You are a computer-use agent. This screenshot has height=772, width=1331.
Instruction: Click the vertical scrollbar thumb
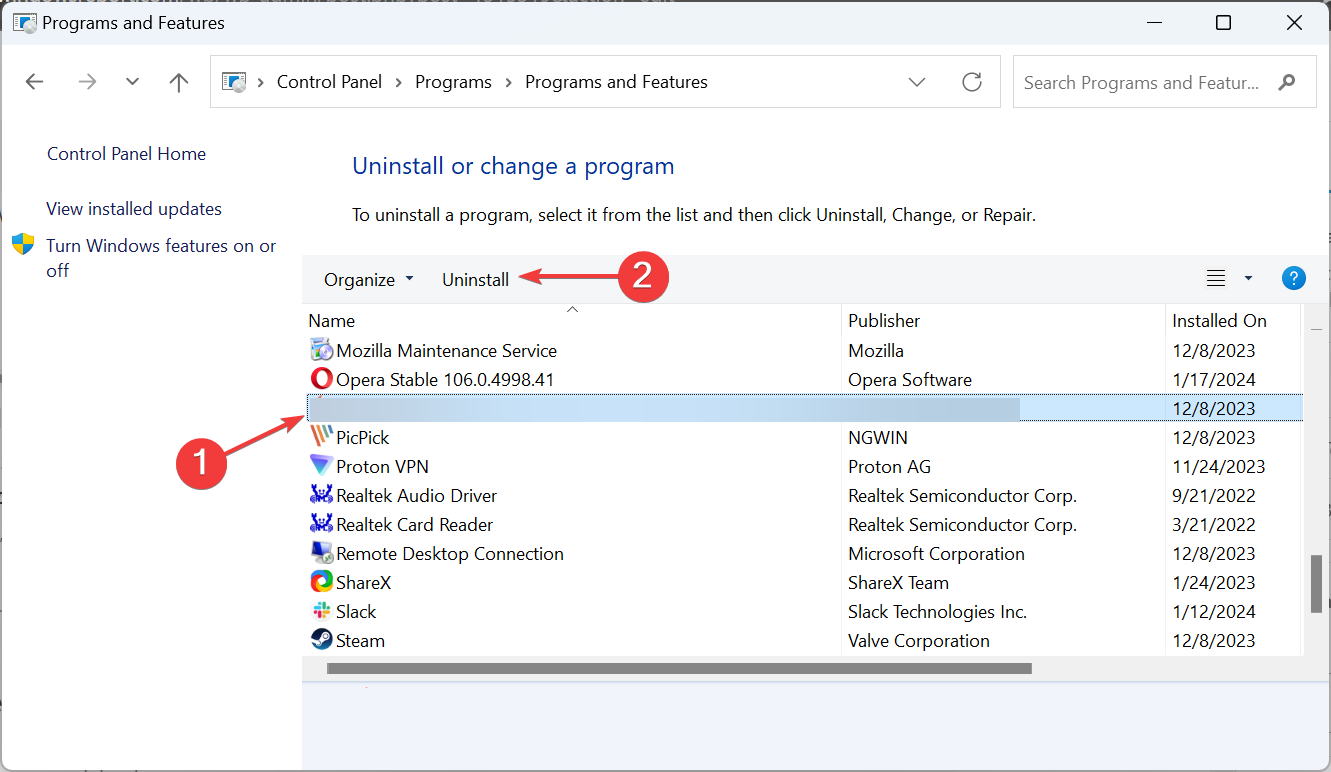(x=1316, y=583)
